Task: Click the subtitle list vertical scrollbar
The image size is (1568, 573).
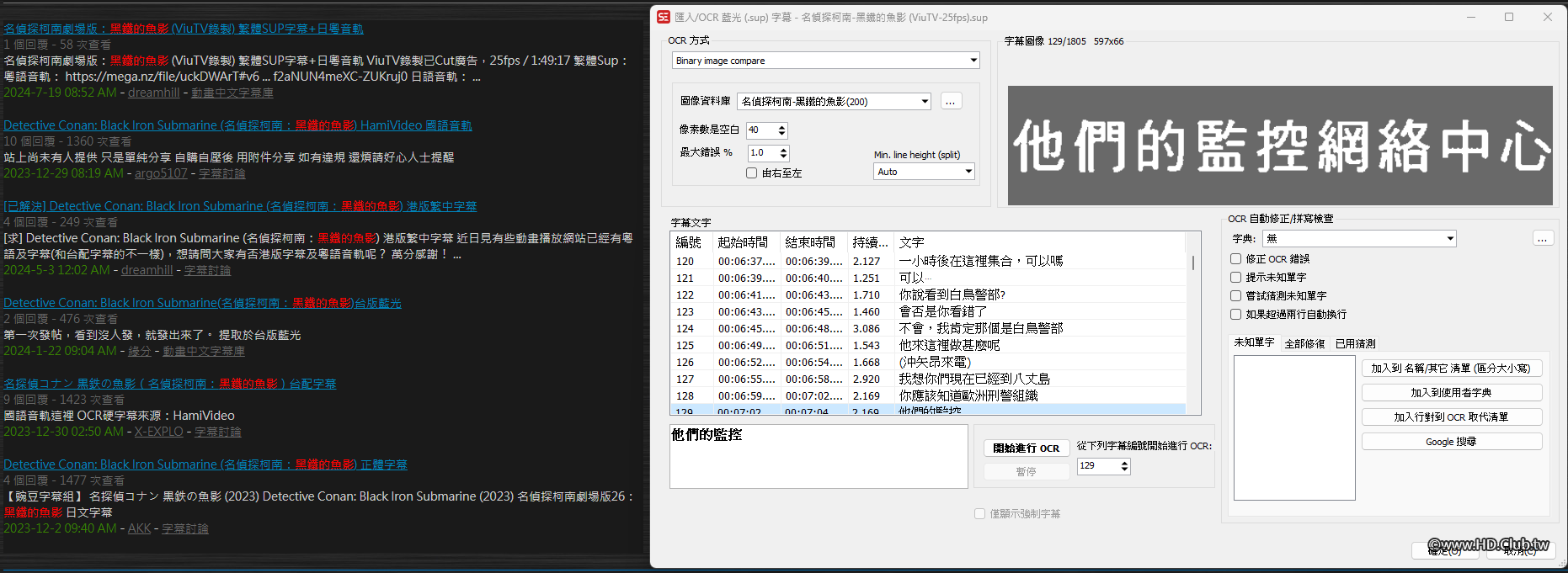Action: [1193, 324]
